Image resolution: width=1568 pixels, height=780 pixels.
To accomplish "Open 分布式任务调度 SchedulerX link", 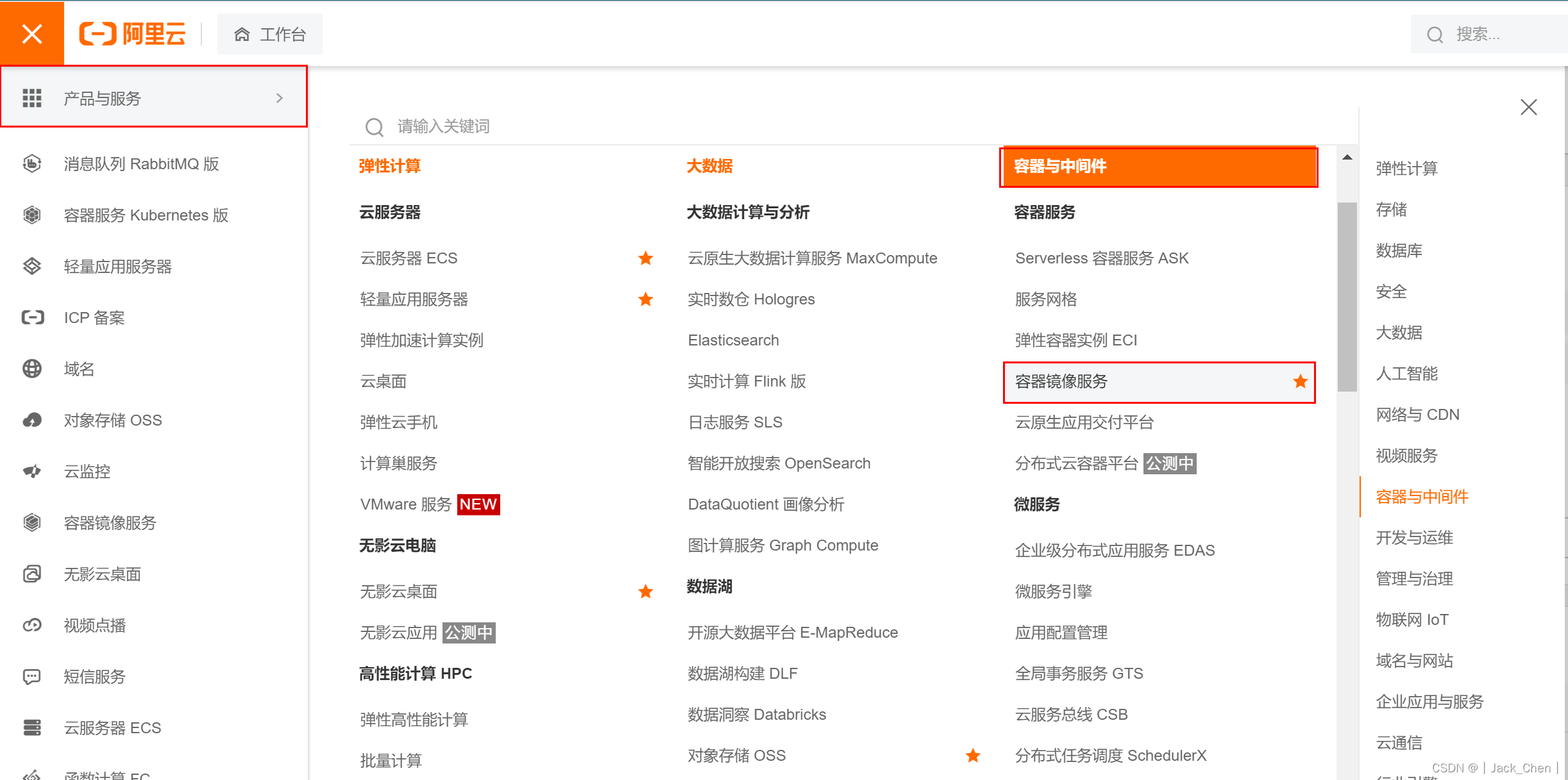I will click(x=1110, y=756).
